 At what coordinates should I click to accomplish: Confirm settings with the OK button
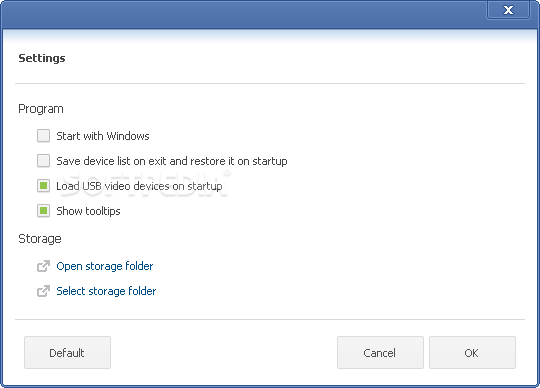472,353
